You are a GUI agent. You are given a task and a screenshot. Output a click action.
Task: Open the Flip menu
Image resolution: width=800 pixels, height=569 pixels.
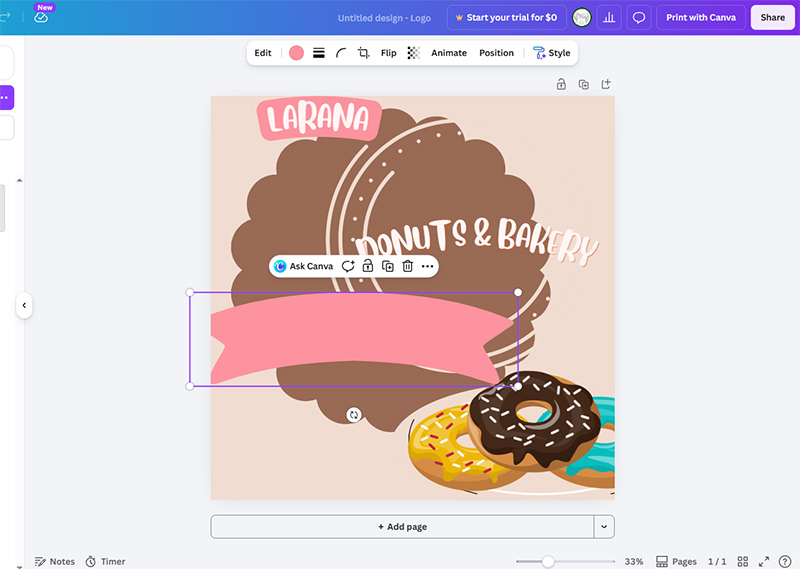(388, 53)
